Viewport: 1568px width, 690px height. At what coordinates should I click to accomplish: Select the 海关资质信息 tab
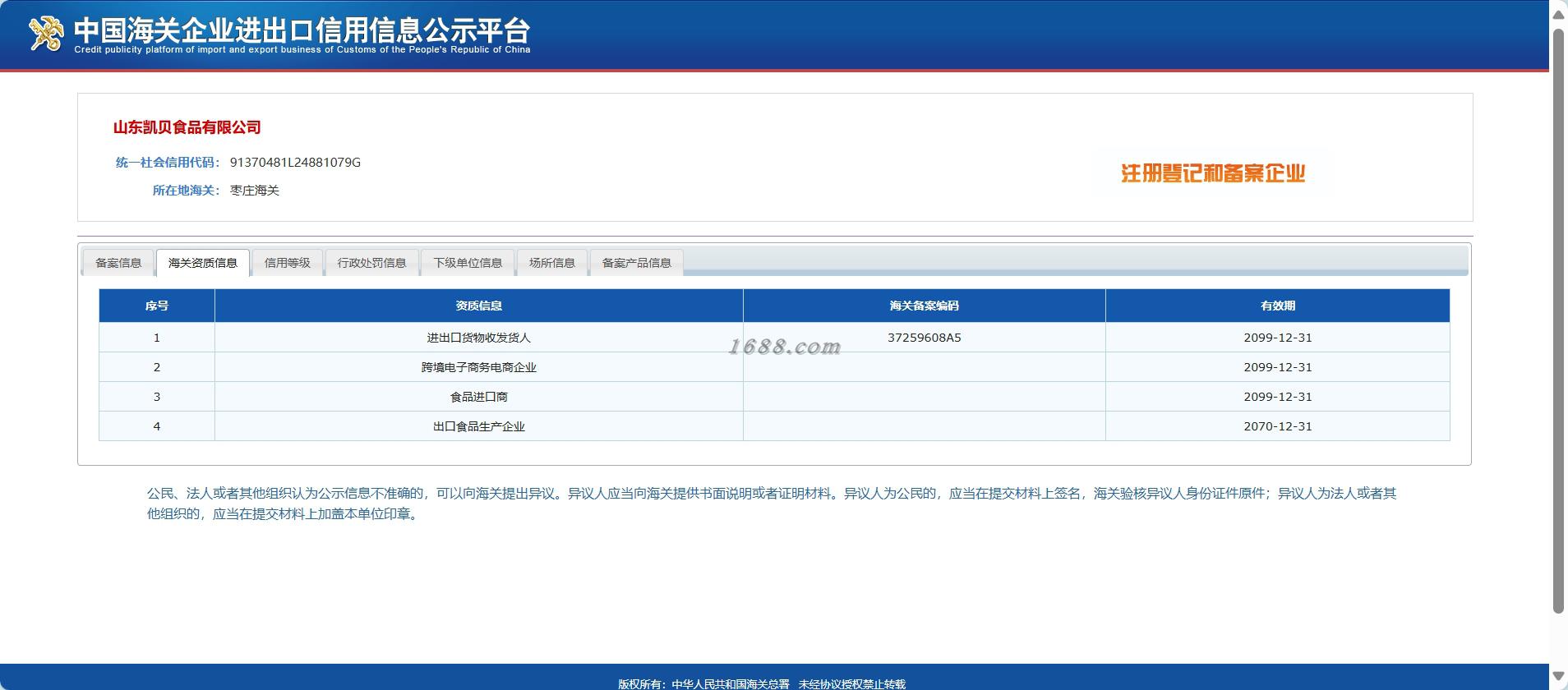203,263
